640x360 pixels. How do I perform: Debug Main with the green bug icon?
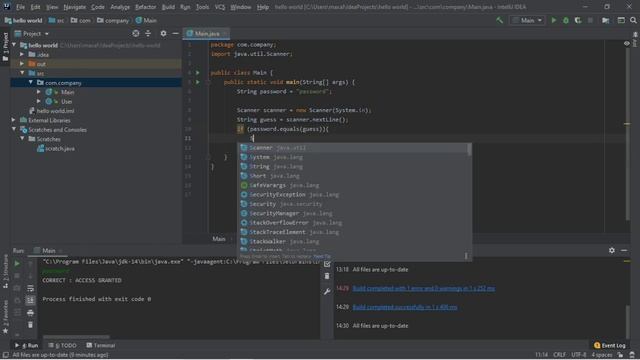tap(566, 20)
